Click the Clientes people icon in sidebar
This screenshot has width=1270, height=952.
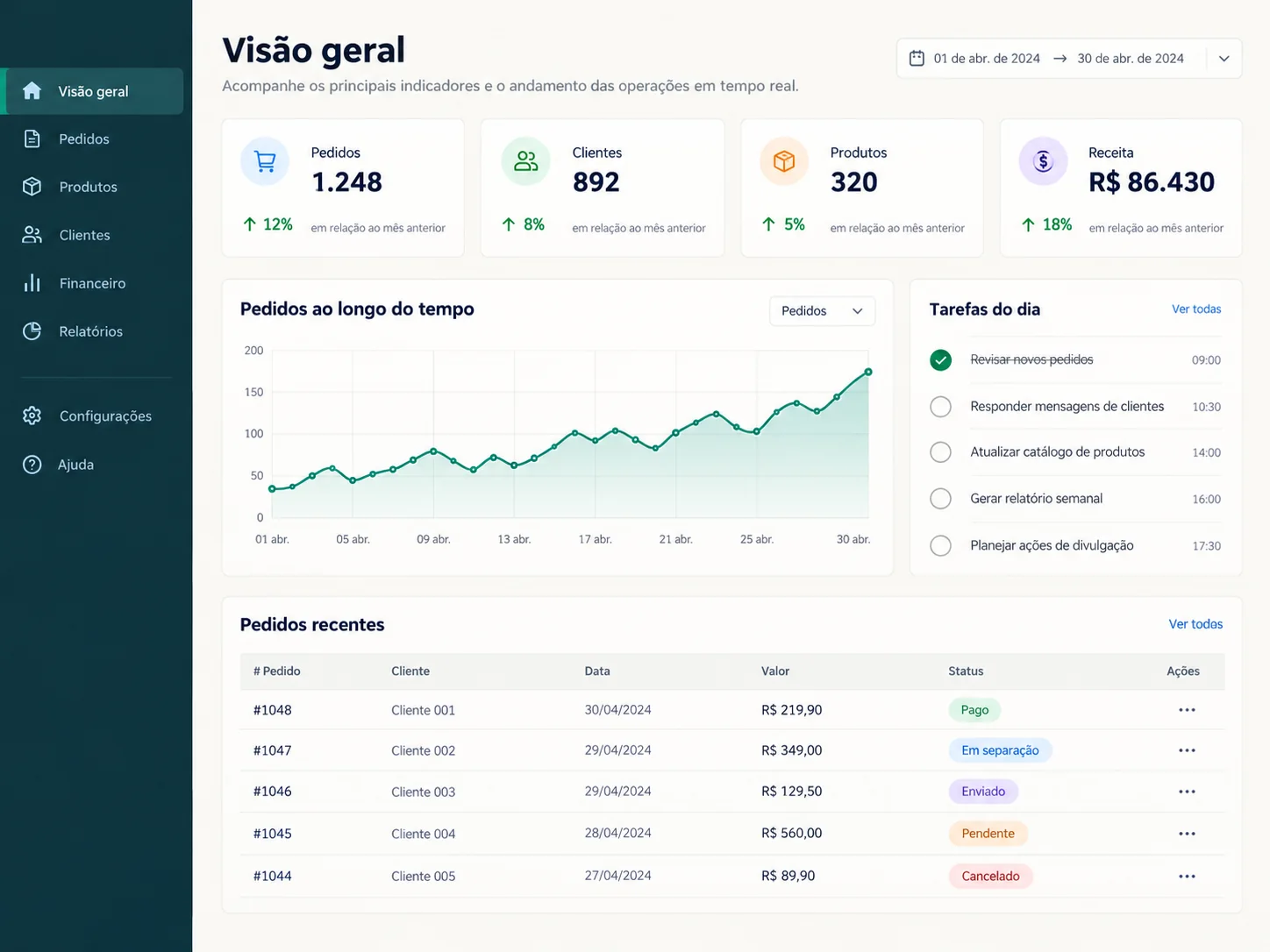point(32,235)
